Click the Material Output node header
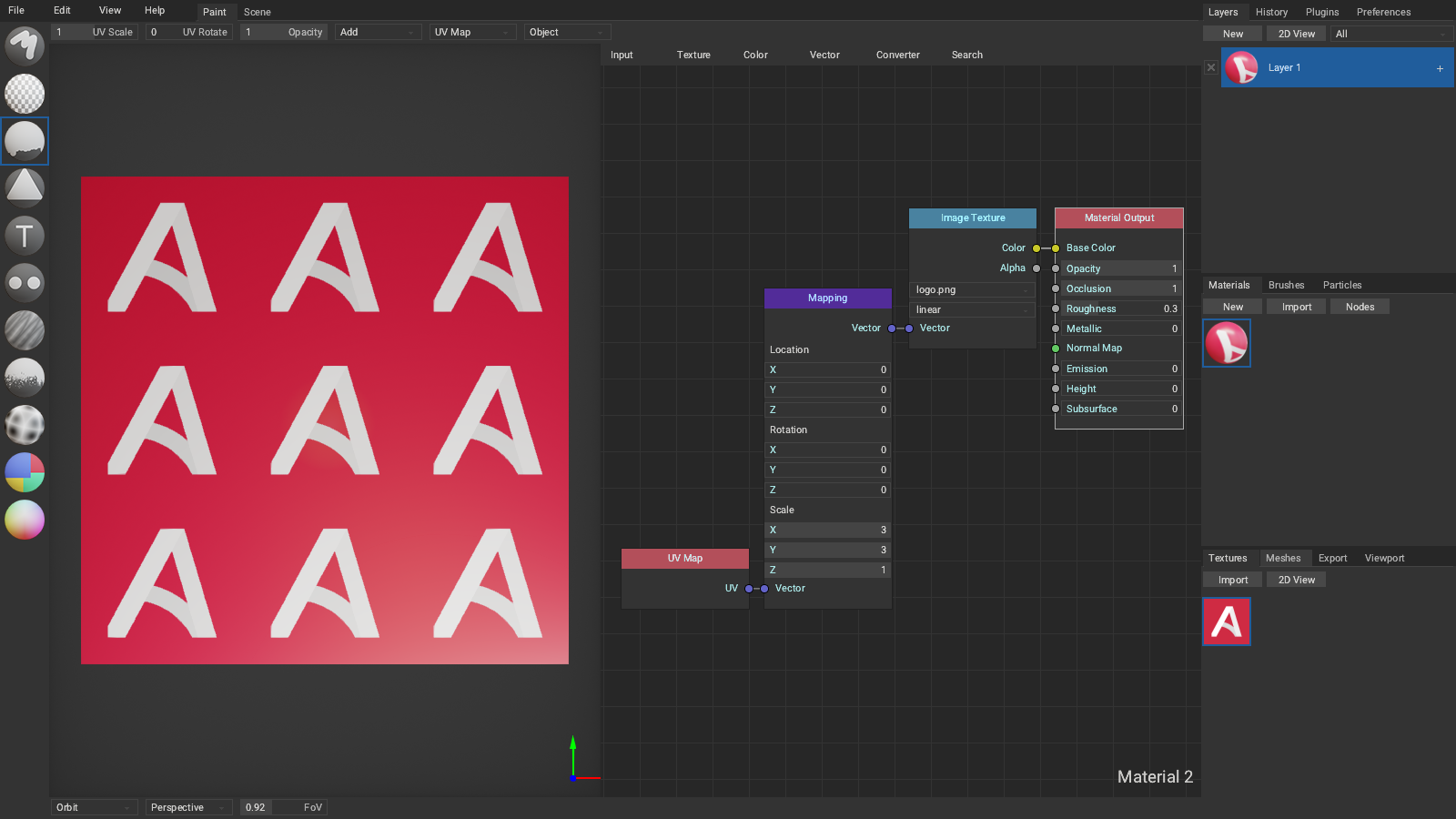 1119,218
